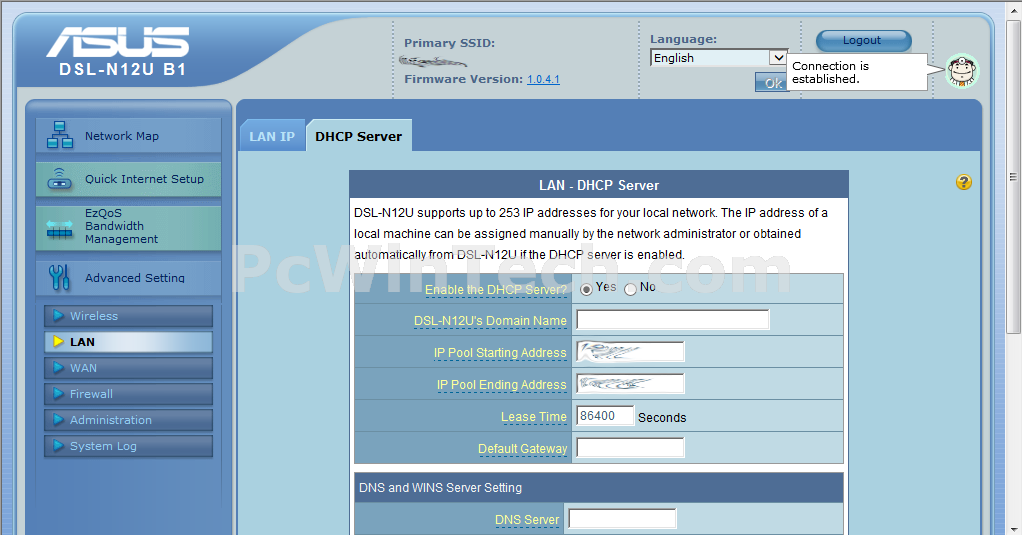The width and height of the screenshot is (1022, 535).
Task: Click the ASUS logo
Action: [117, 42]
